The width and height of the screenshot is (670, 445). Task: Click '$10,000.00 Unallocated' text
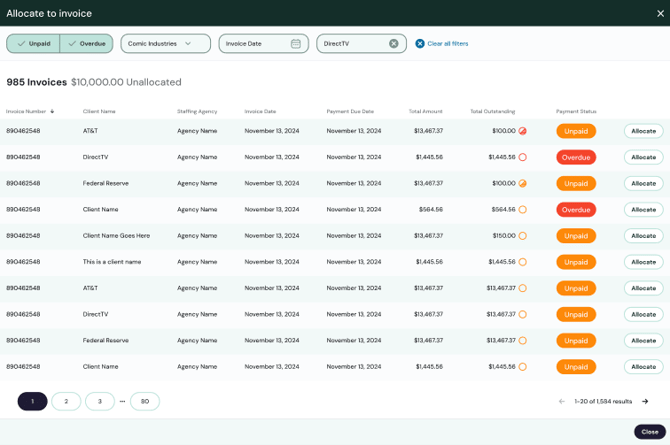(x=126, y=82)
